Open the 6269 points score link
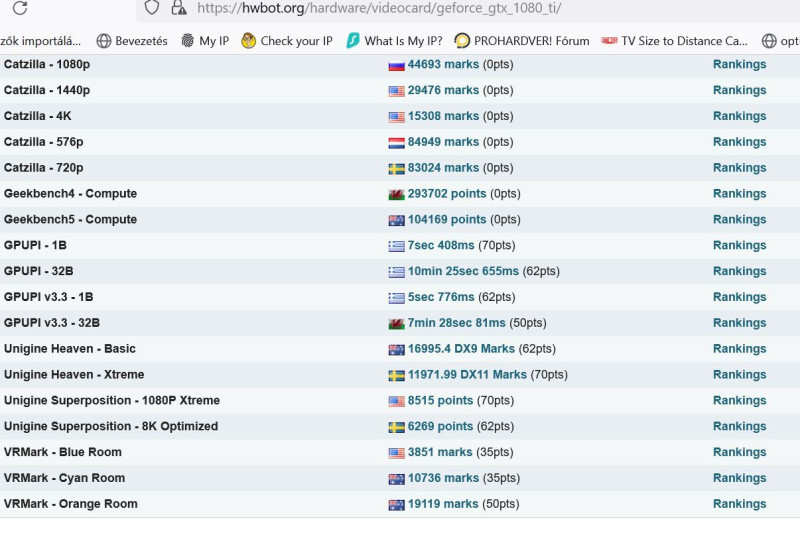This screenshot has width=800, height=537. click(x=440, y=426)
